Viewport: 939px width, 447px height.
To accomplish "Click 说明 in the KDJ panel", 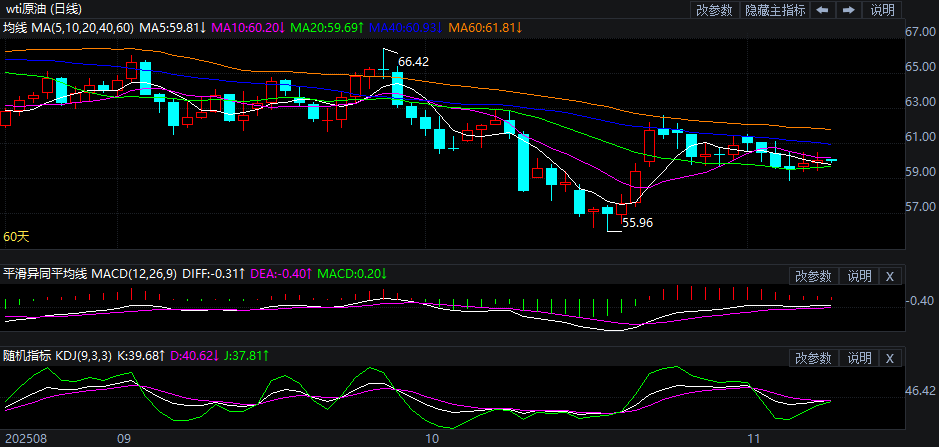I will (x=859, y=358).
